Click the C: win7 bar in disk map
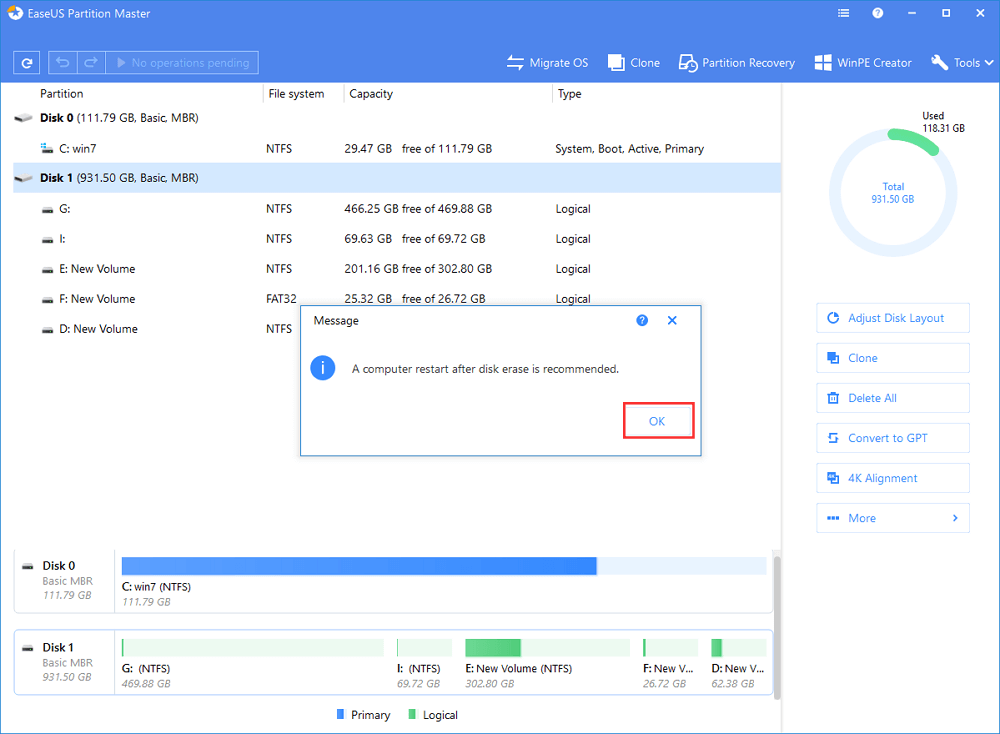1000x734 pixels. 444,566
